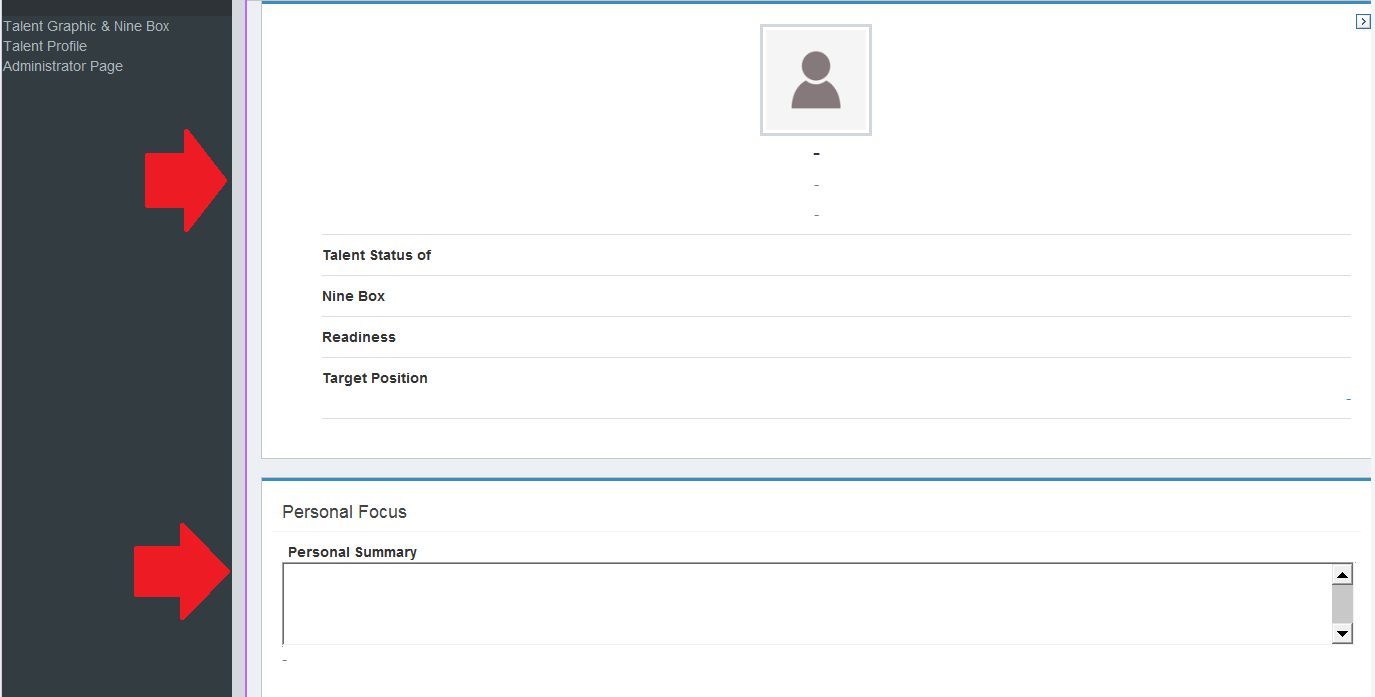Click the Talent Status of field row
The image size is (1375, 697).
click(376, 255)
